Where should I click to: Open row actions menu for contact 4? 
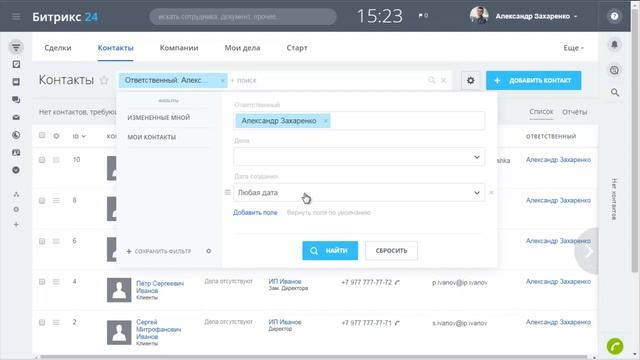(56, 282)
